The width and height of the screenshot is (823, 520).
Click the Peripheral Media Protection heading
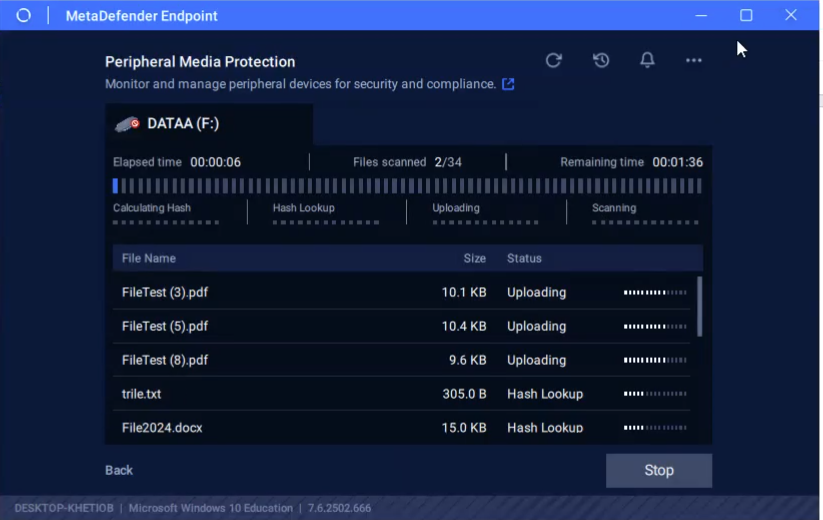coord(200,62)
